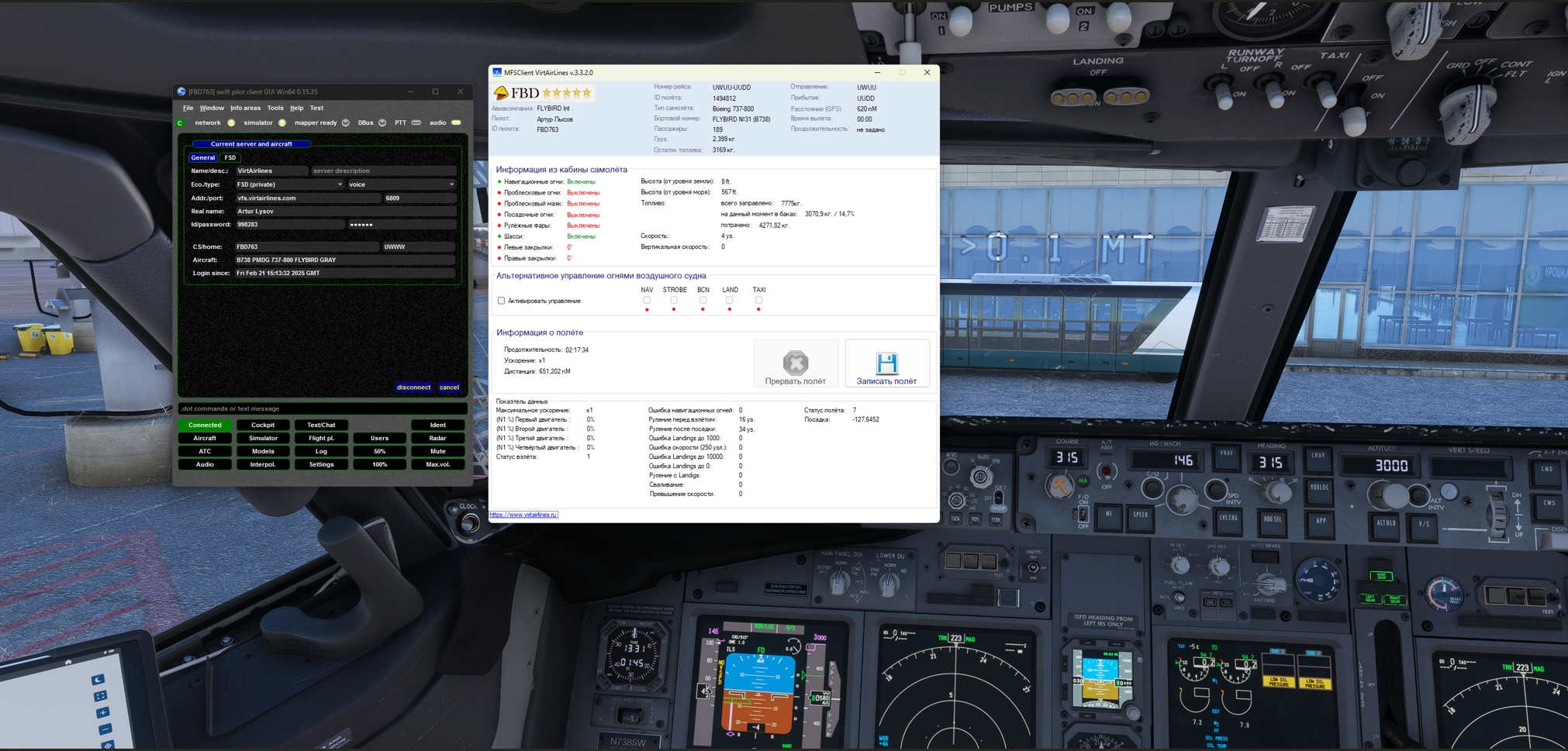Open the Window menu in swift

pos(212,109)
